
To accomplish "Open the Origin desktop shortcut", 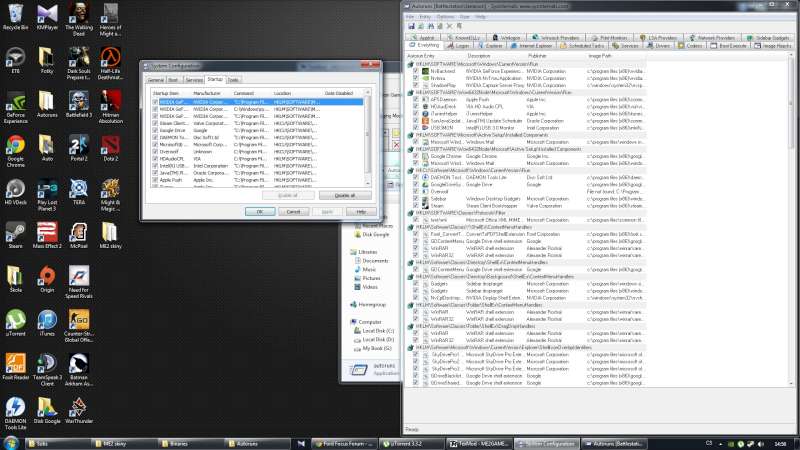I will [x=46, y=275].
